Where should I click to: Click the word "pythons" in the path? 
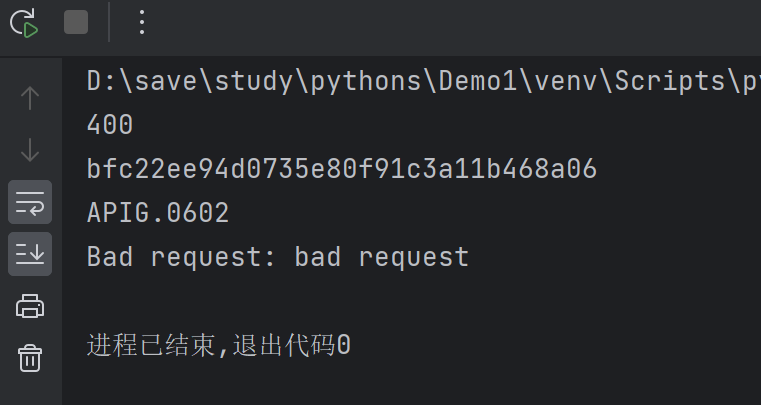tap(366, 82)
